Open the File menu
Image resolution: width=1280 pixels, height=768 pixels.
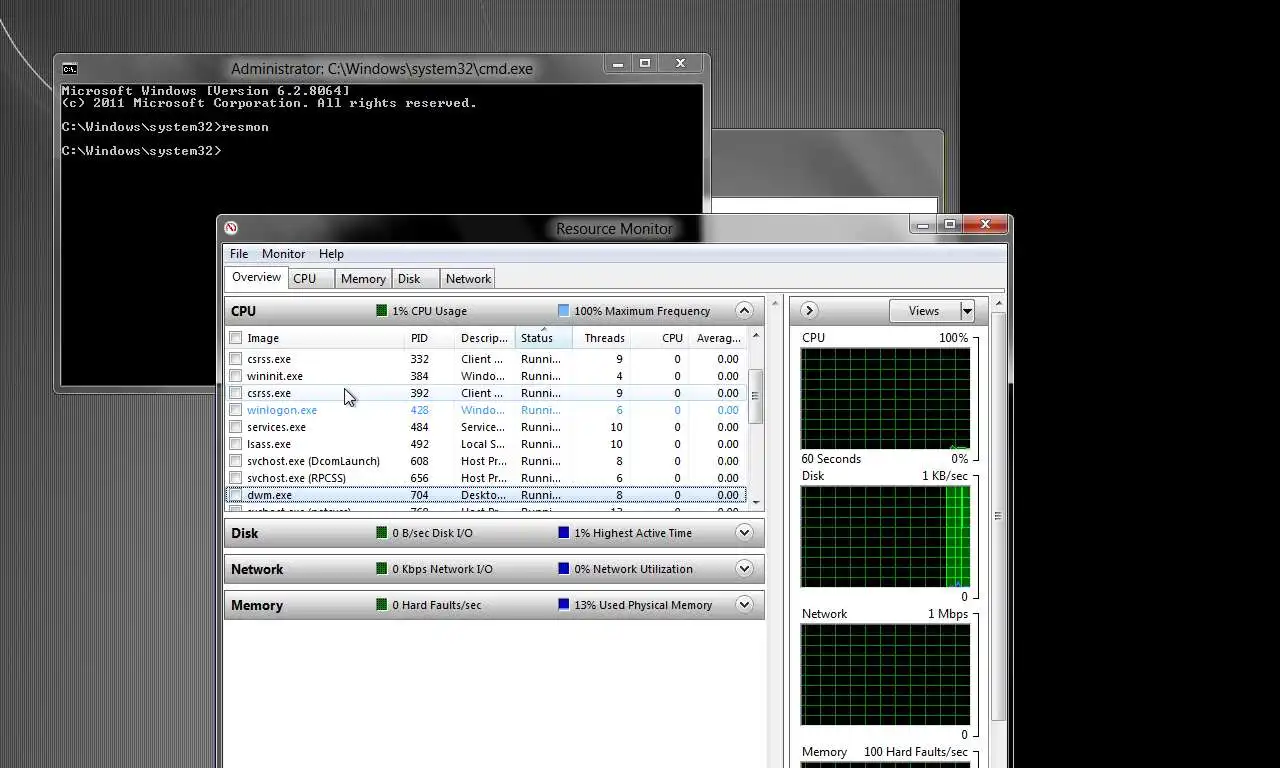[x=239, y=254]
